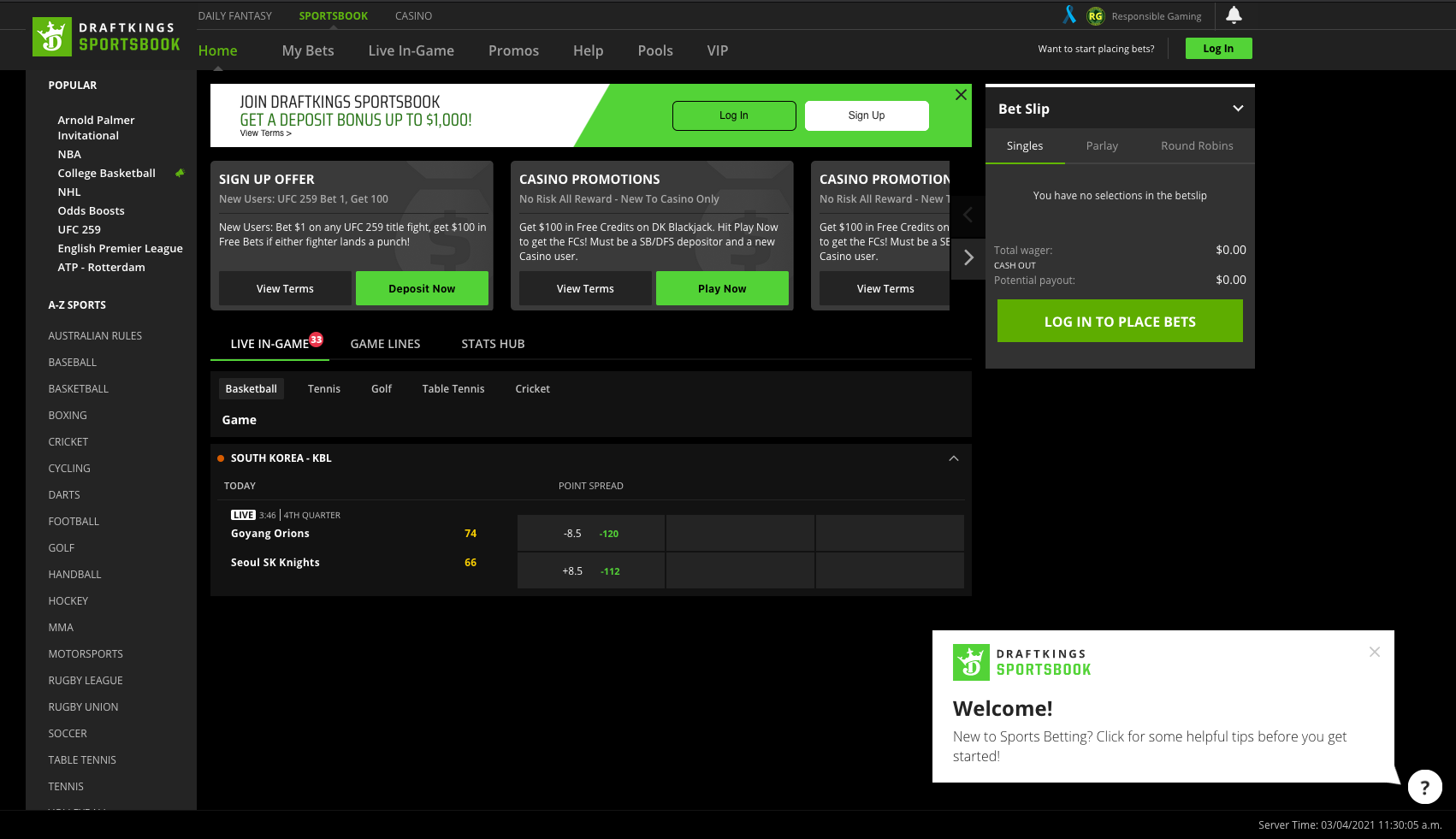Click the Welcome tips message text
This screenshot has height=839, width=1456.
(x=1150, y=747)
